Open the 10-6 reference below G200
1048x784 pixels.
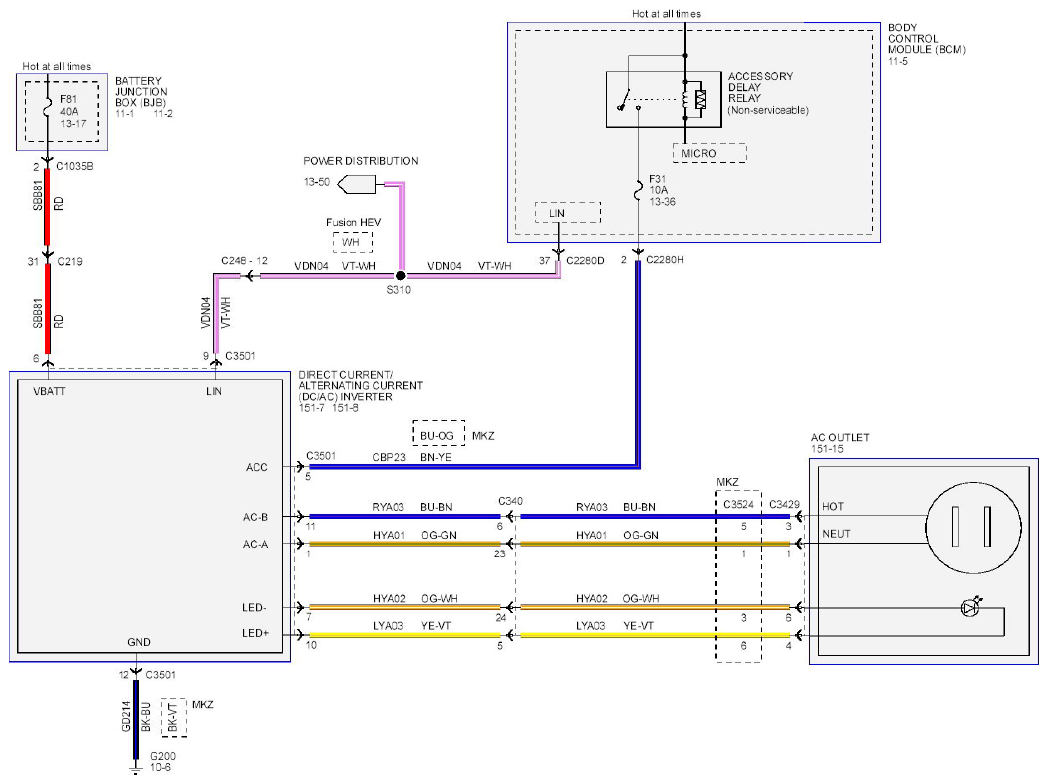(x=160, y=767)
